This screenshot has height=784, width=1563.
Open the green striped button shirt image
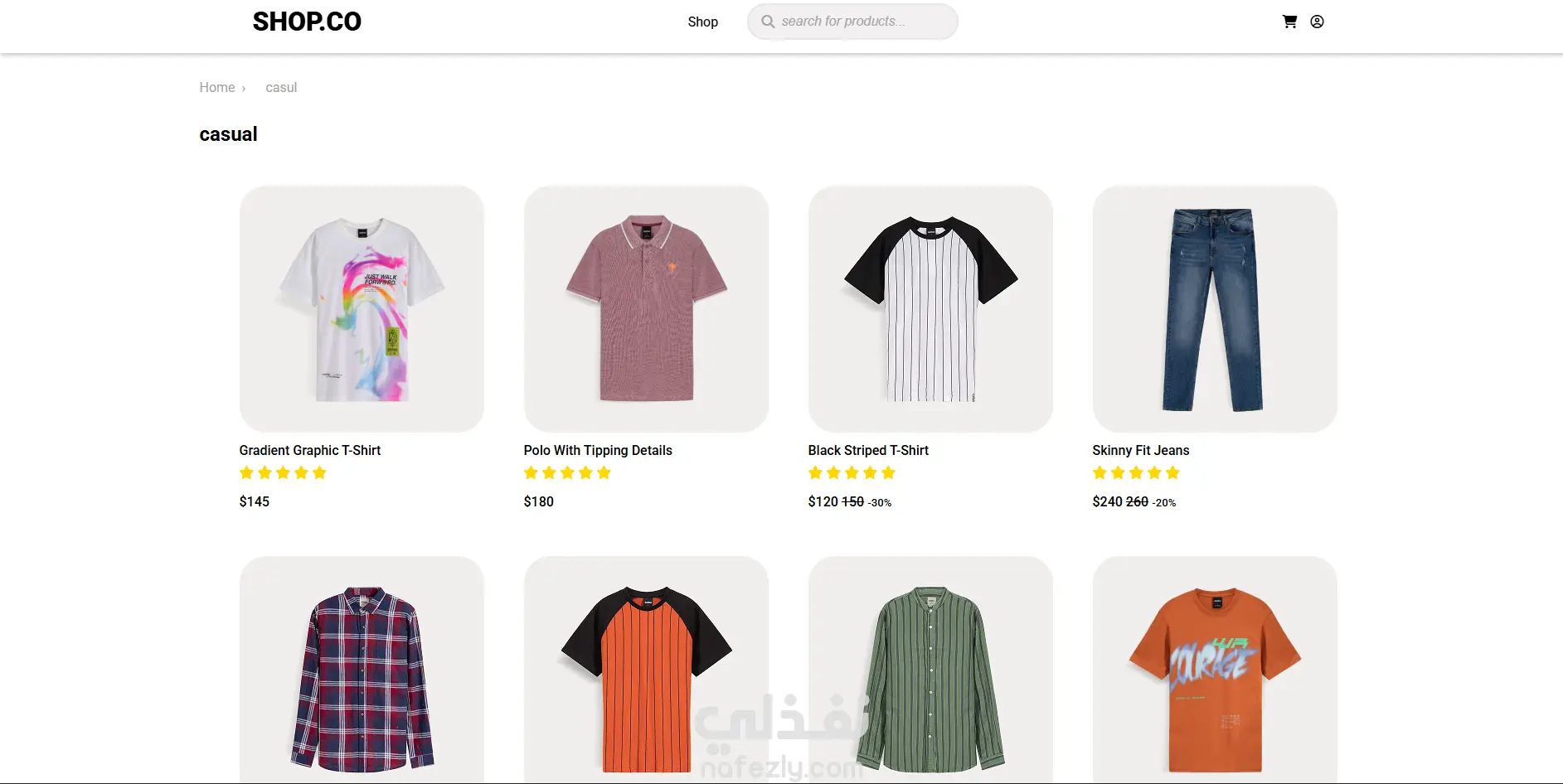click(x=930, y=670)
